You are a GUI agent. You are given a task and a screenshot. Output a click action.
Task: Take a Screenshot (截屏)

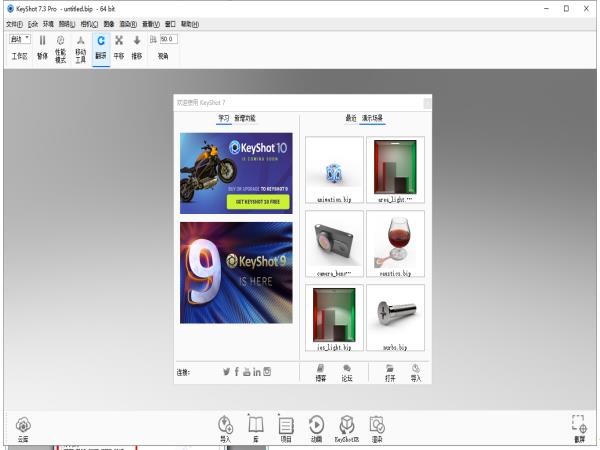click(x=579, y=429)
